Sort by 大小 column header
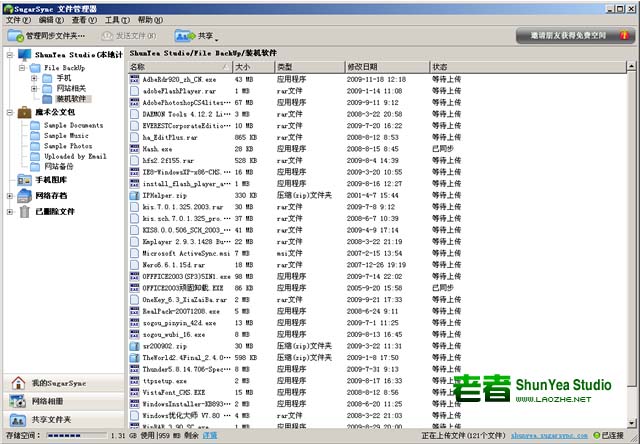640x444 pixels. (x=254, y=67)
